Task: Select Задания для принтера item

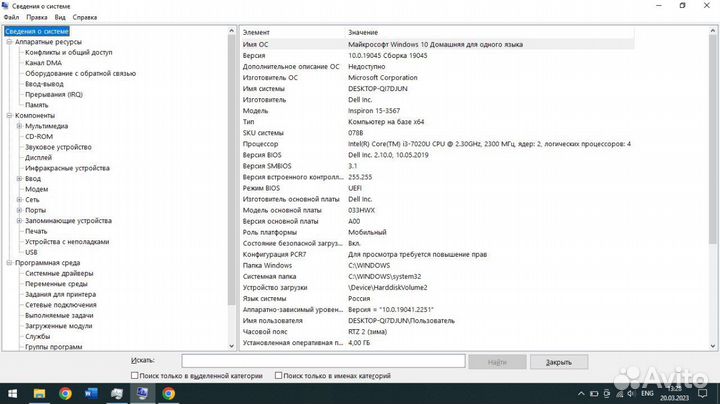Action: click(x=61, y=294)
